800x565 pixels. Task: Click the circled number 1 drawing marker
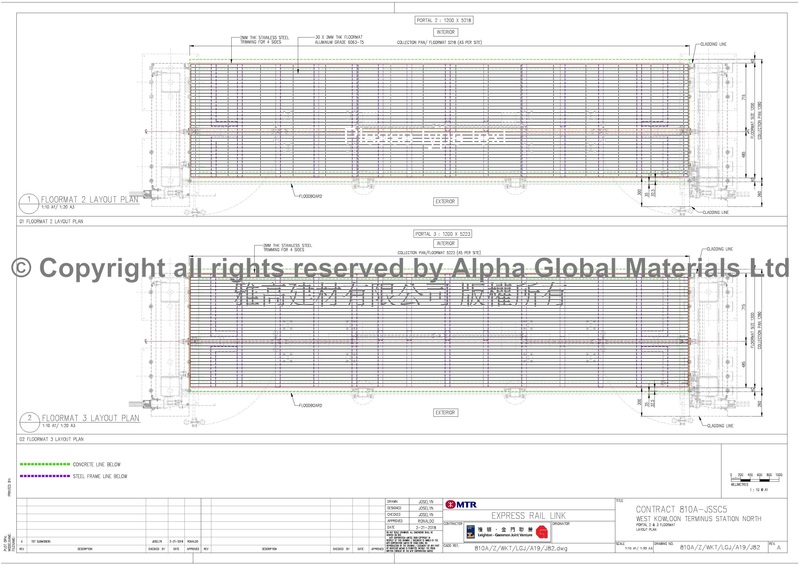tap(31, 200)
